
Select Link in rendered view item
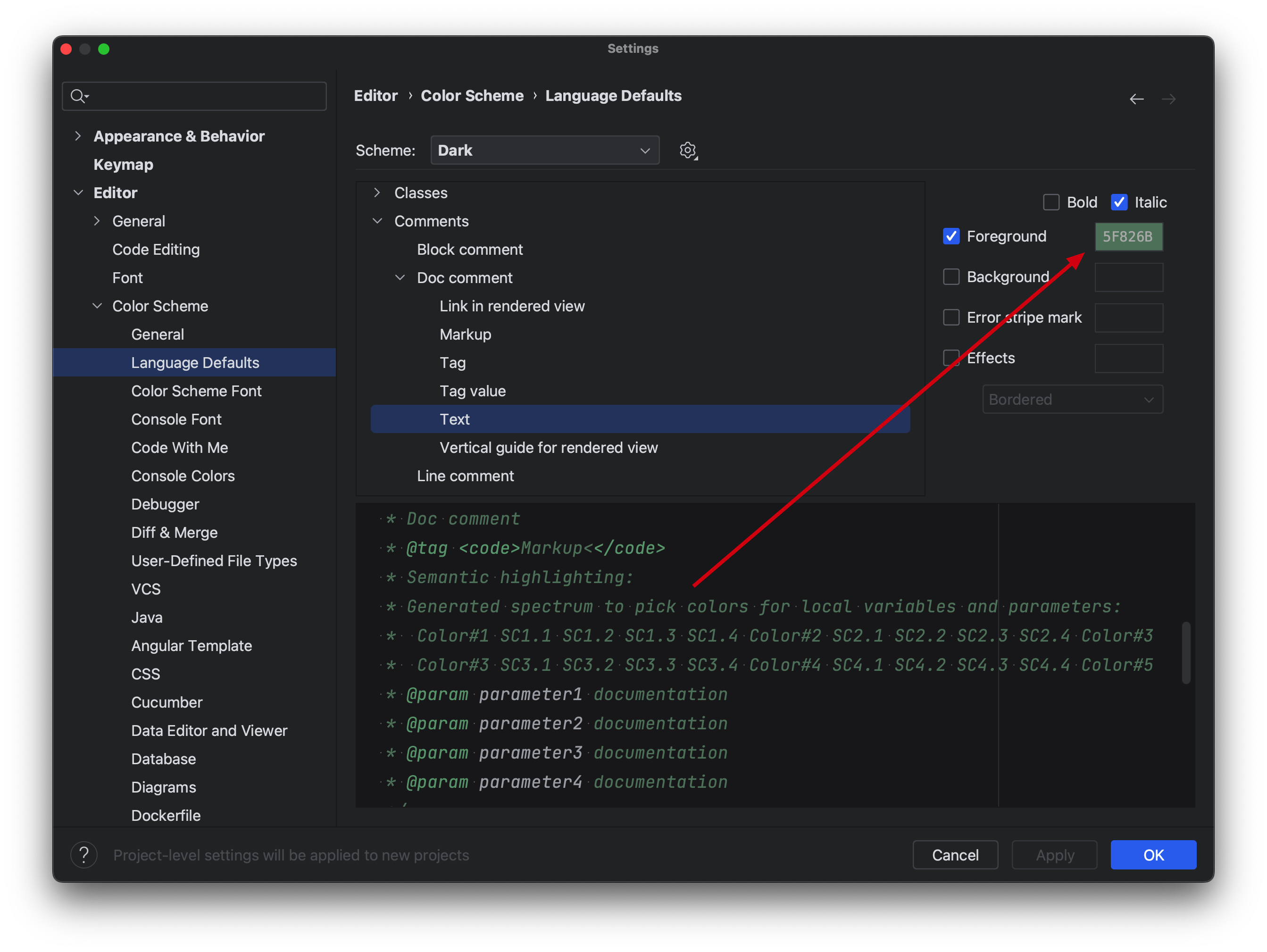tap(512, 306)
